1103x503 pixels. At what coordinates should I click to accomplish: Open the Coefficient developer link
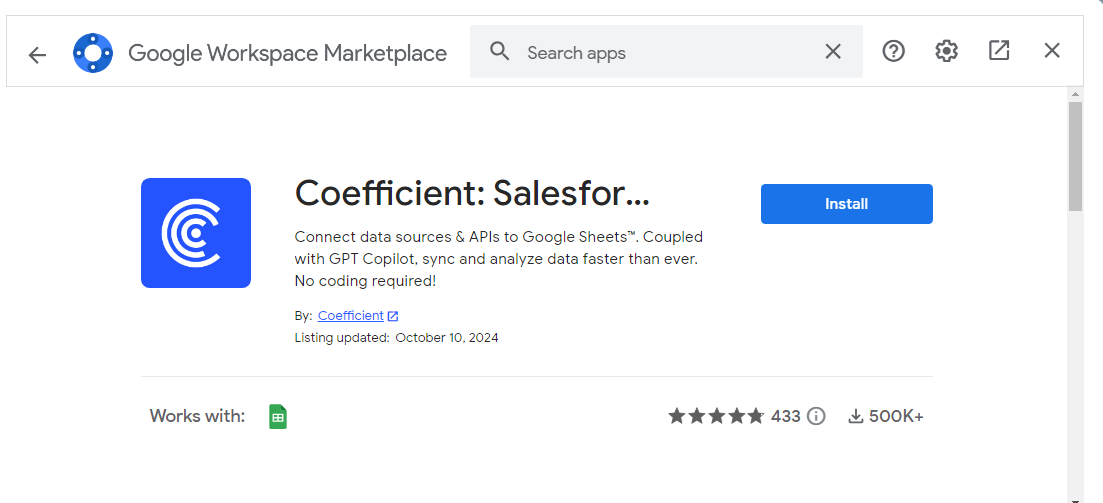click(x=350, y=315)
